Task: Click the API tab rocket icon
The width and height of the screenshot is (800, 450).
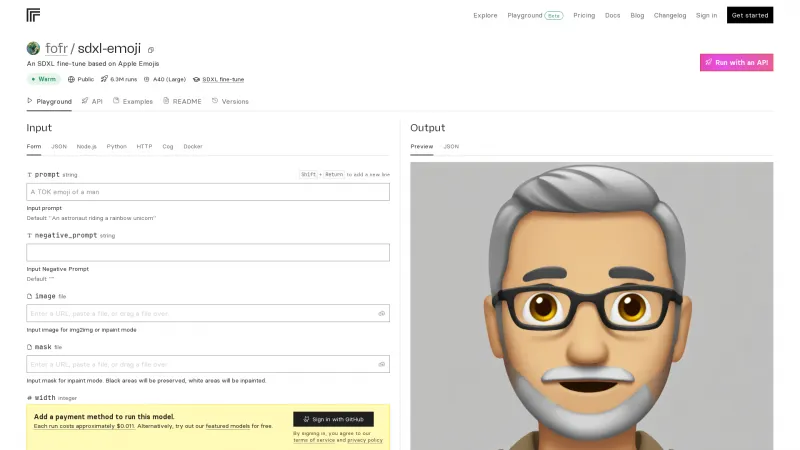Action: (85, 101)
